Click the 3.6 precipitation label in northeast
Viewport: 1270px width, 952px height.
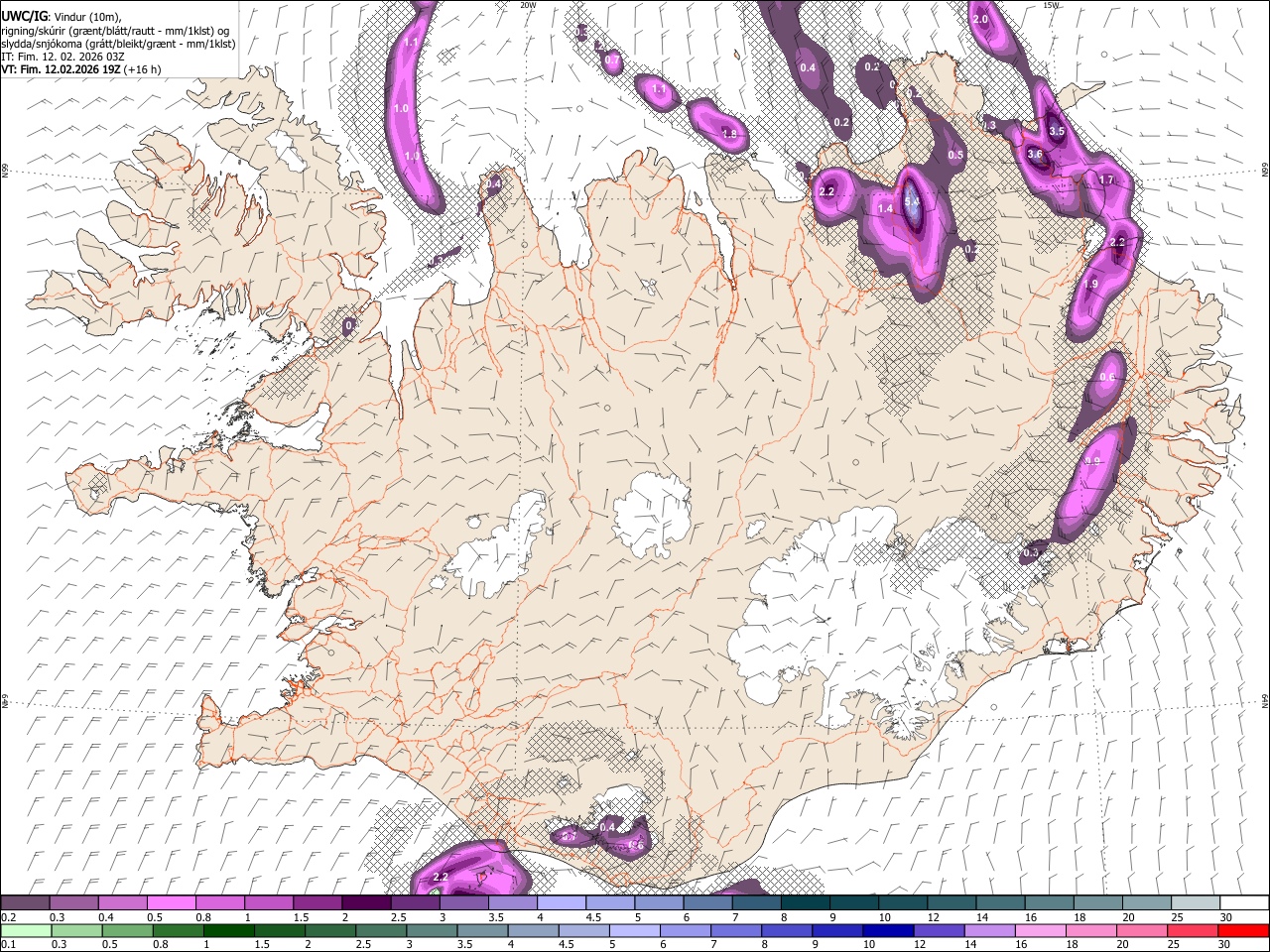click(1035, 154)
